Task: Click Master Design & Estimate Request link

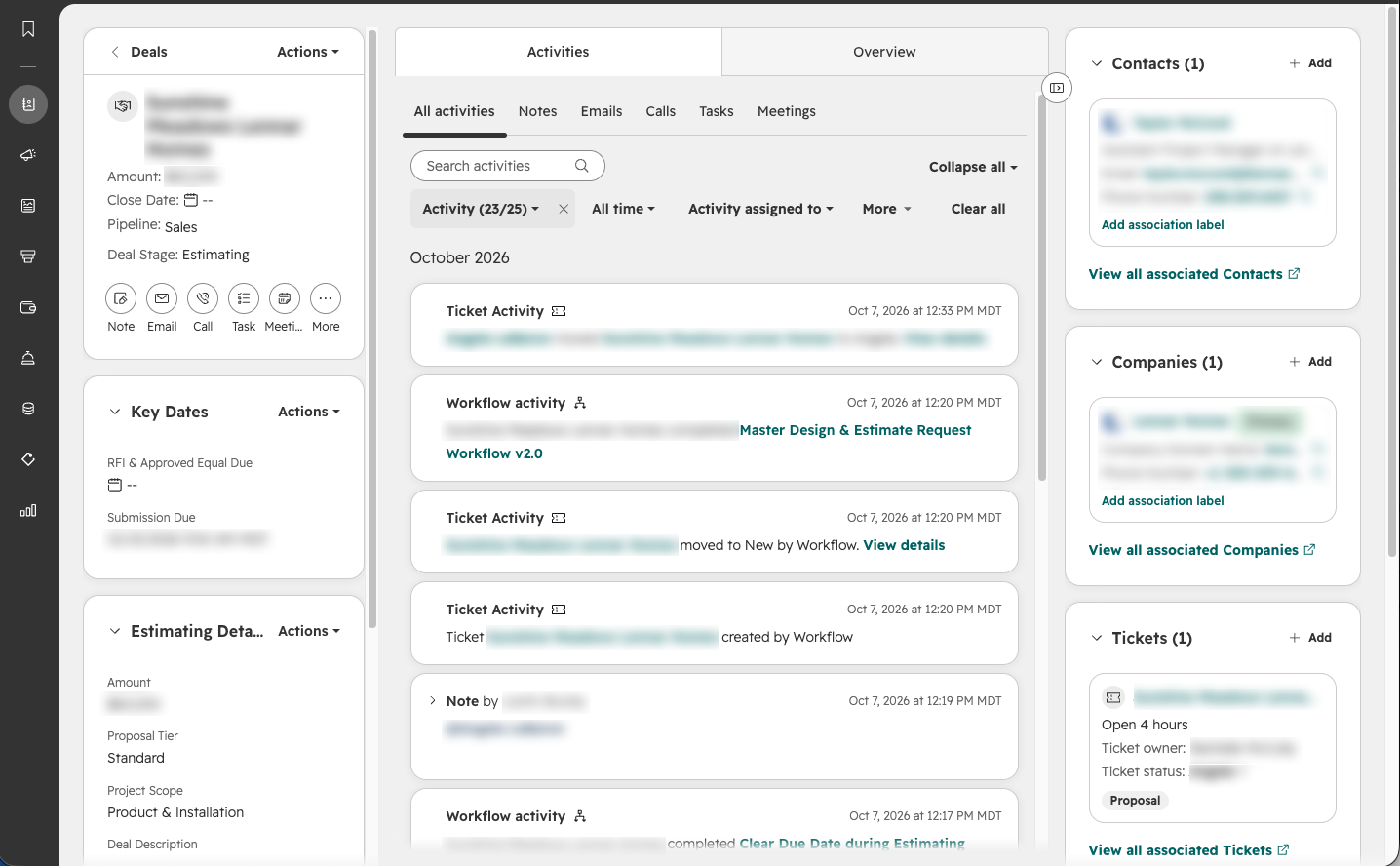Action: click(x=855, y=430)
